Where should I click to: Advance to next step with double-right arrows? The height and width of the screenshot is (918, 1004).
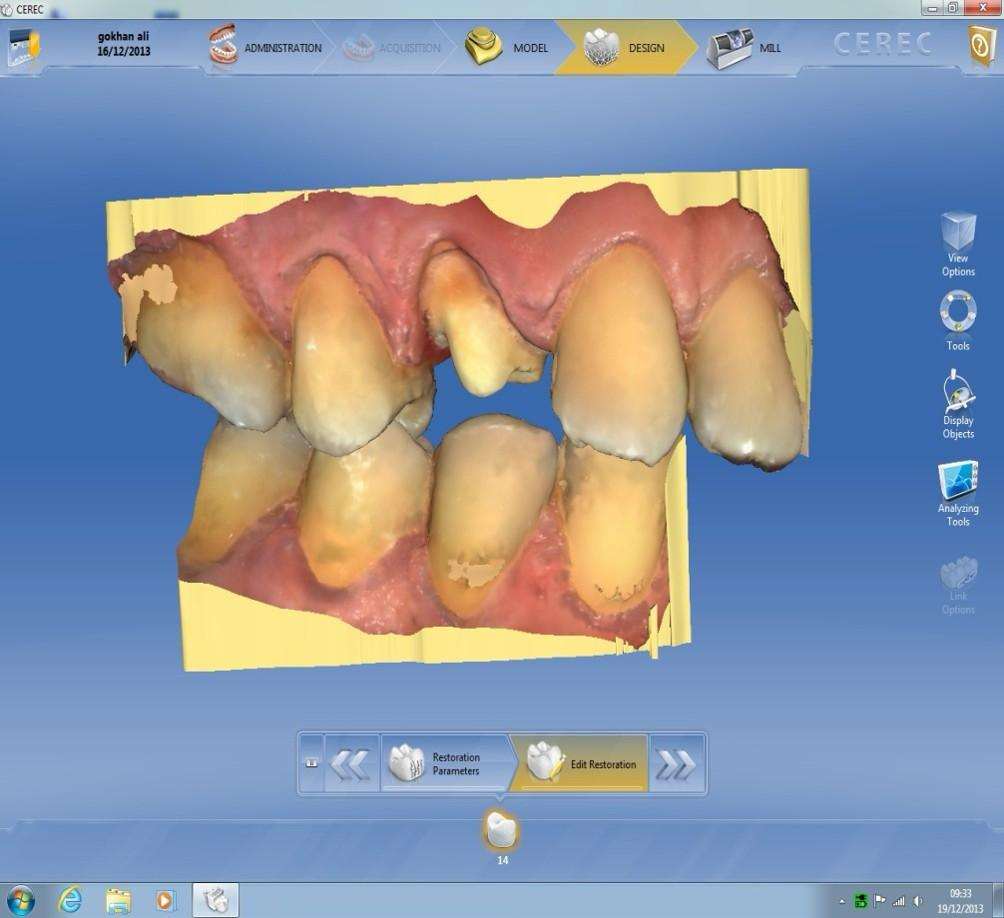pos(676,764)
